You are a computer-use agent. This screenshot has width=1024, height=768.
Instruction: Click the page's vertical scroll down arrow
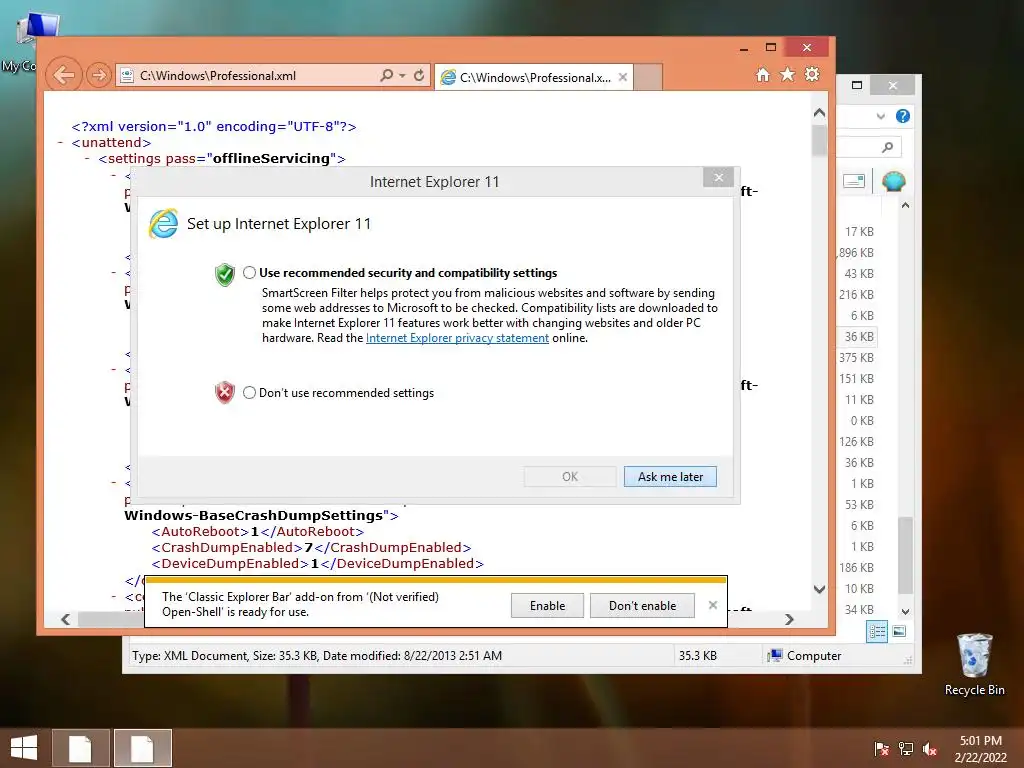820,589
